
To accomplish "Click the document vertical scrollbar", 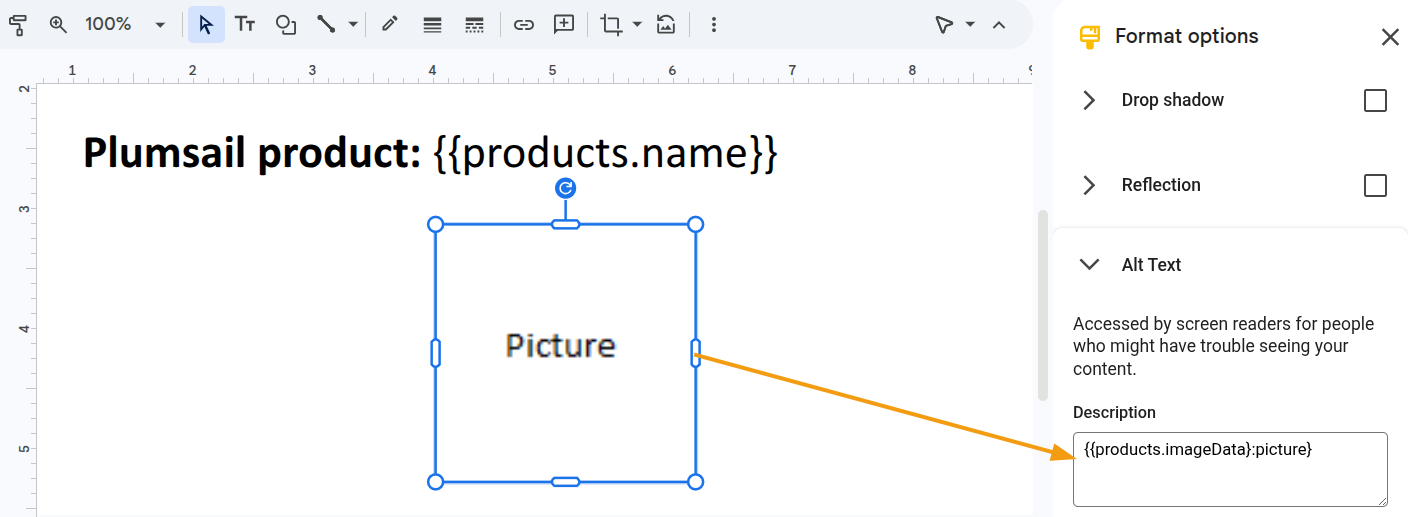I will (1043, 305).
